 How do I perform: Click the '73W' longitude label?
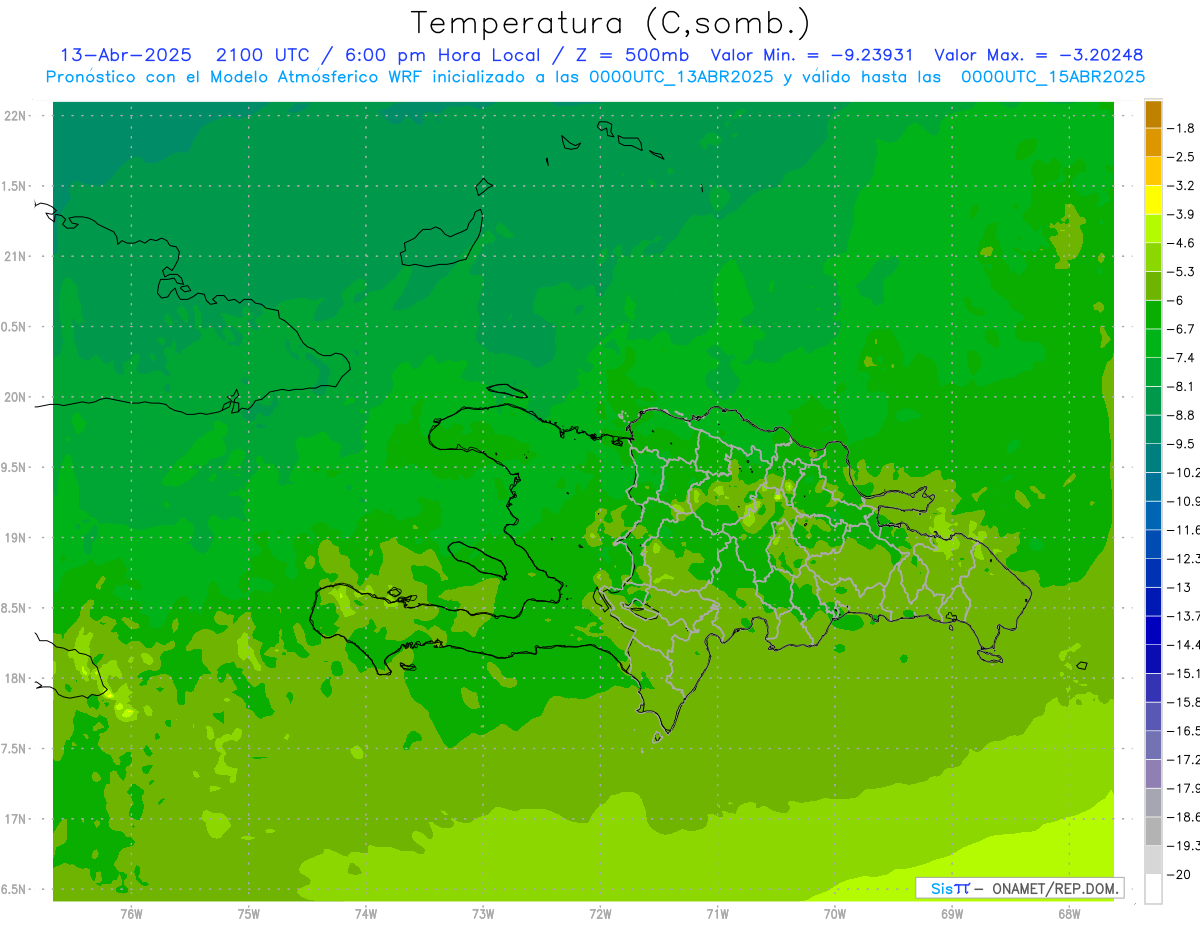(483, 913)
